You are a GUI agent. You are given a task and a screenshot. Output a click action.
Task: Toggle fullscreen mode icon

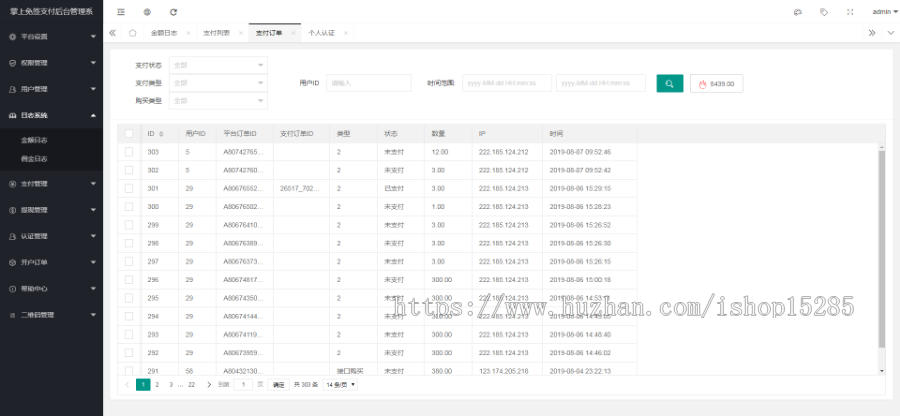pyautogui.click(x=850, y=11)
